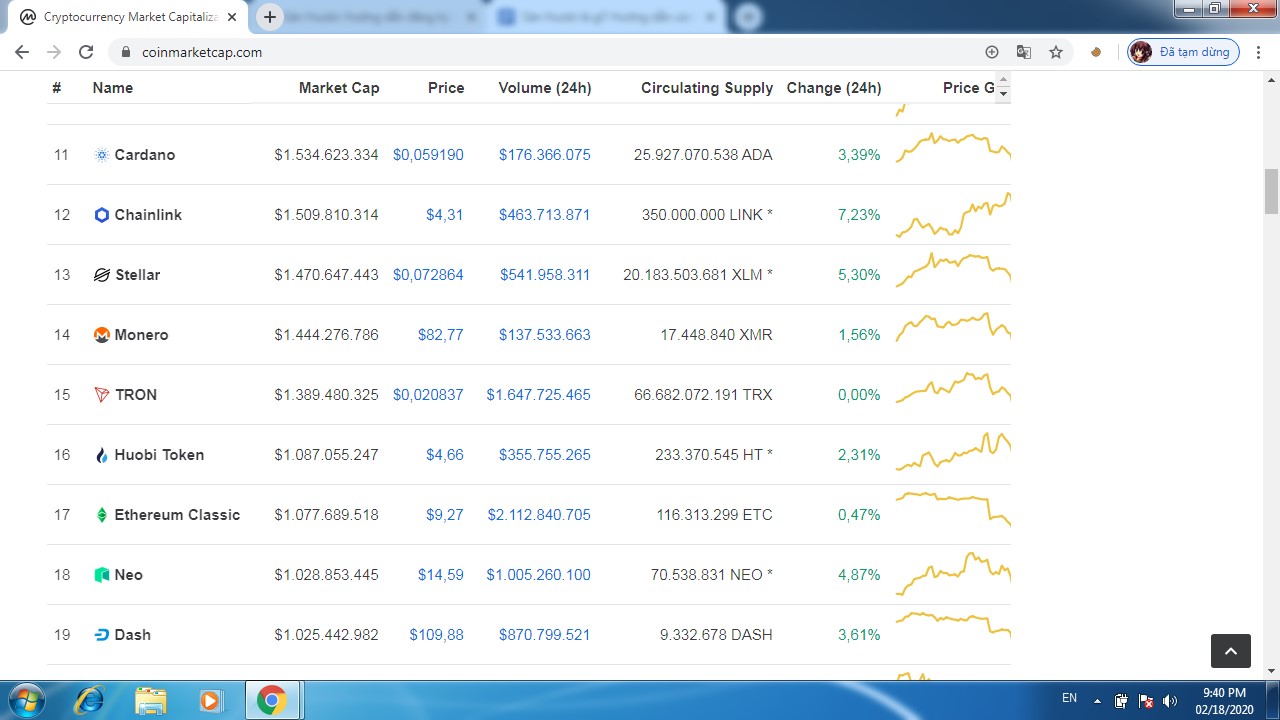
Task: Sort by Market Cap column header
Action: pos(339,88)
